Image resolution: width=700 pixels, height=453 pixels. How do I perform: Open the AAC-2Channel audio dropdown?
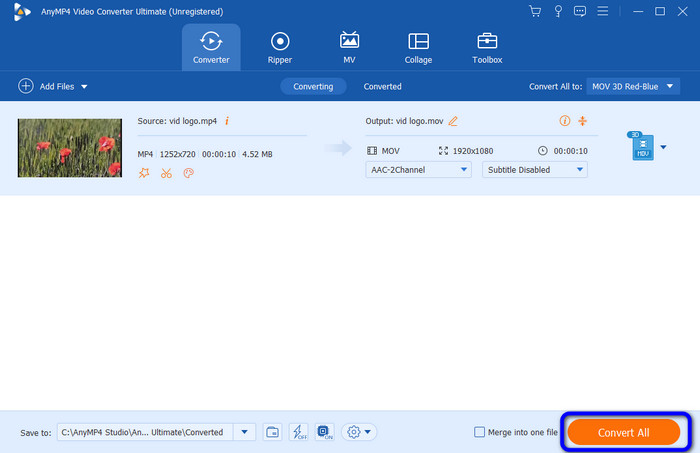click(418, 170)
